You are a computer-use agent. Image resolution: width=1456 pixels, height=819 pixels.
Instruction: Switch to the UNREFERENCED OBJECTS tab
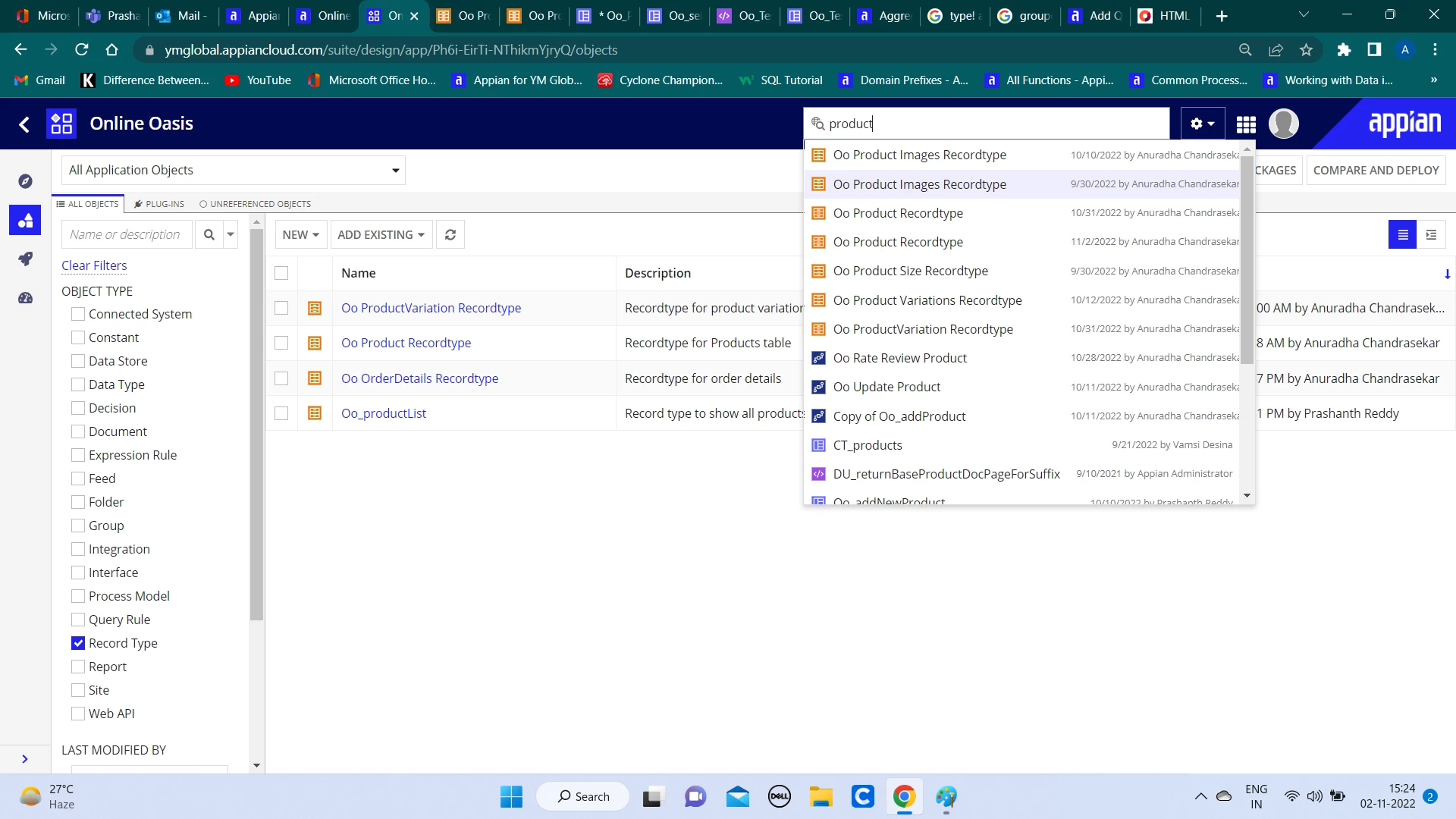pyautogui.click(x=255, y=204)
